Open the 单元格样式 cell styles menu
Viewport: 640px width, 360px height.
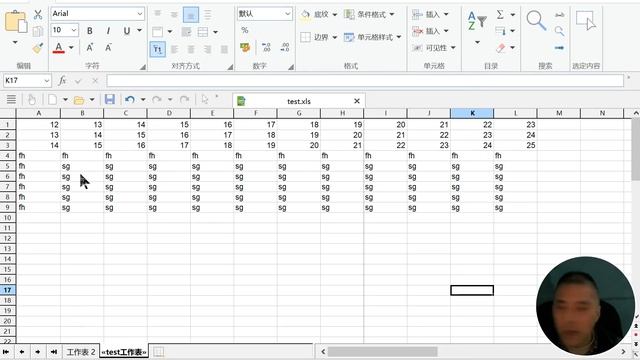373,37
